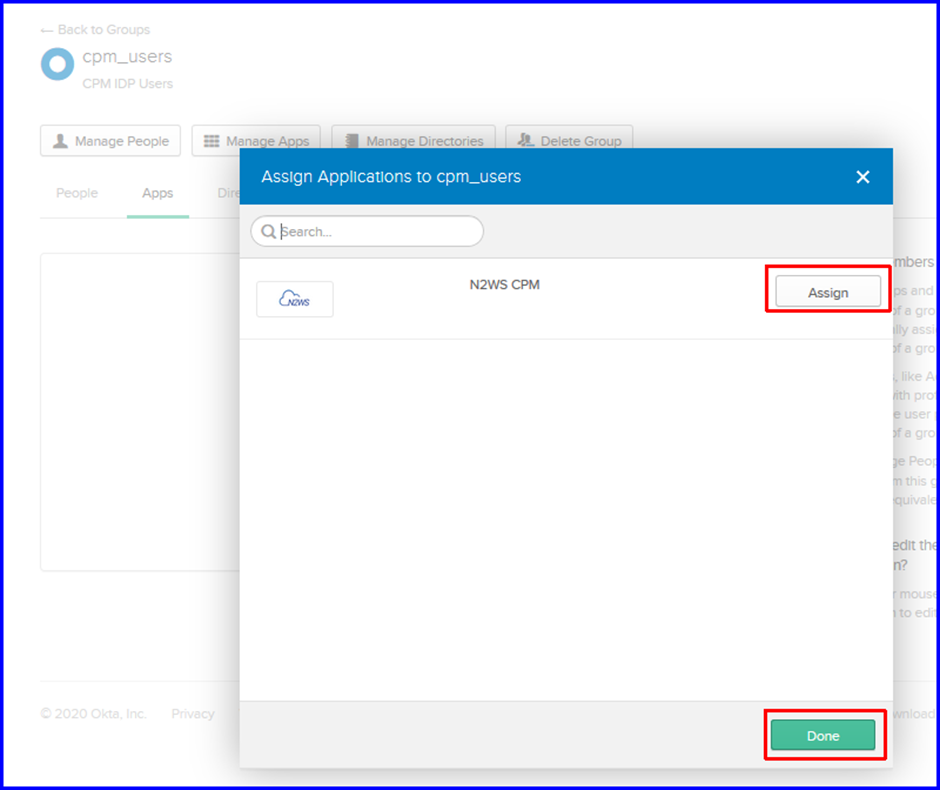Screen dimensions: 940x790
Task: Click the N2WS cloud logo thumbnail
Action: (294, 298)
